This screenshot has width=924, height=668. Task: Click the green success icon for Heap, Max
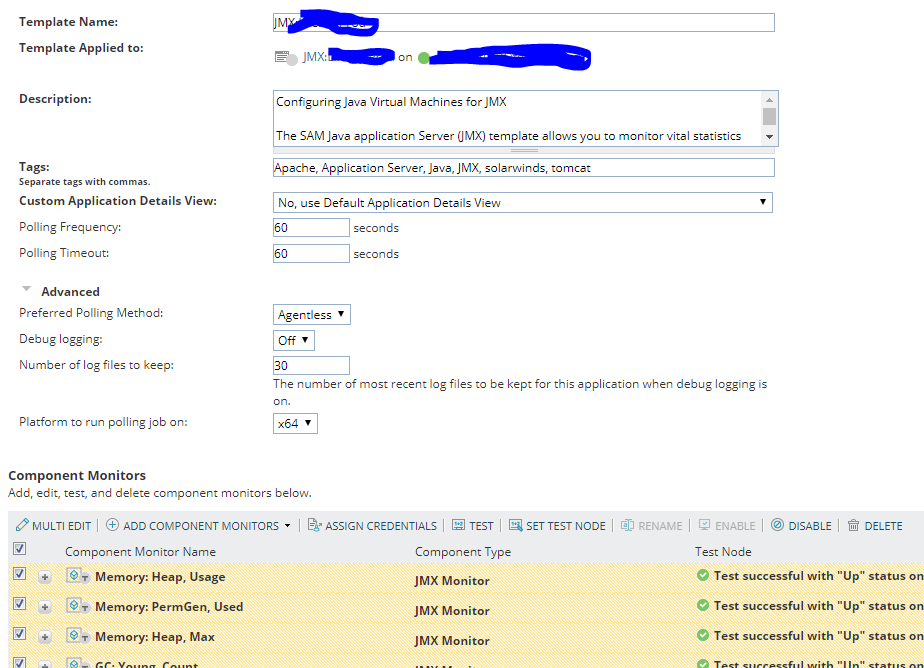[x=702, y=635]
